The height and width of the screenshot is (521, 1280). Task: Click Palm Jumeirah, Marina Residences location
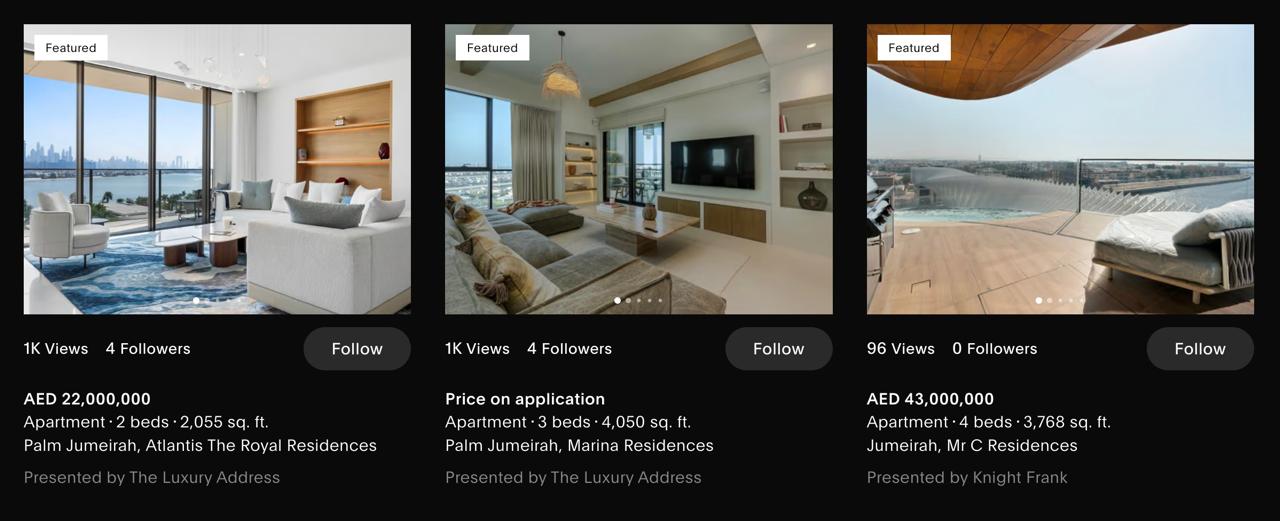pyautogui.click(x=579, y=446)
